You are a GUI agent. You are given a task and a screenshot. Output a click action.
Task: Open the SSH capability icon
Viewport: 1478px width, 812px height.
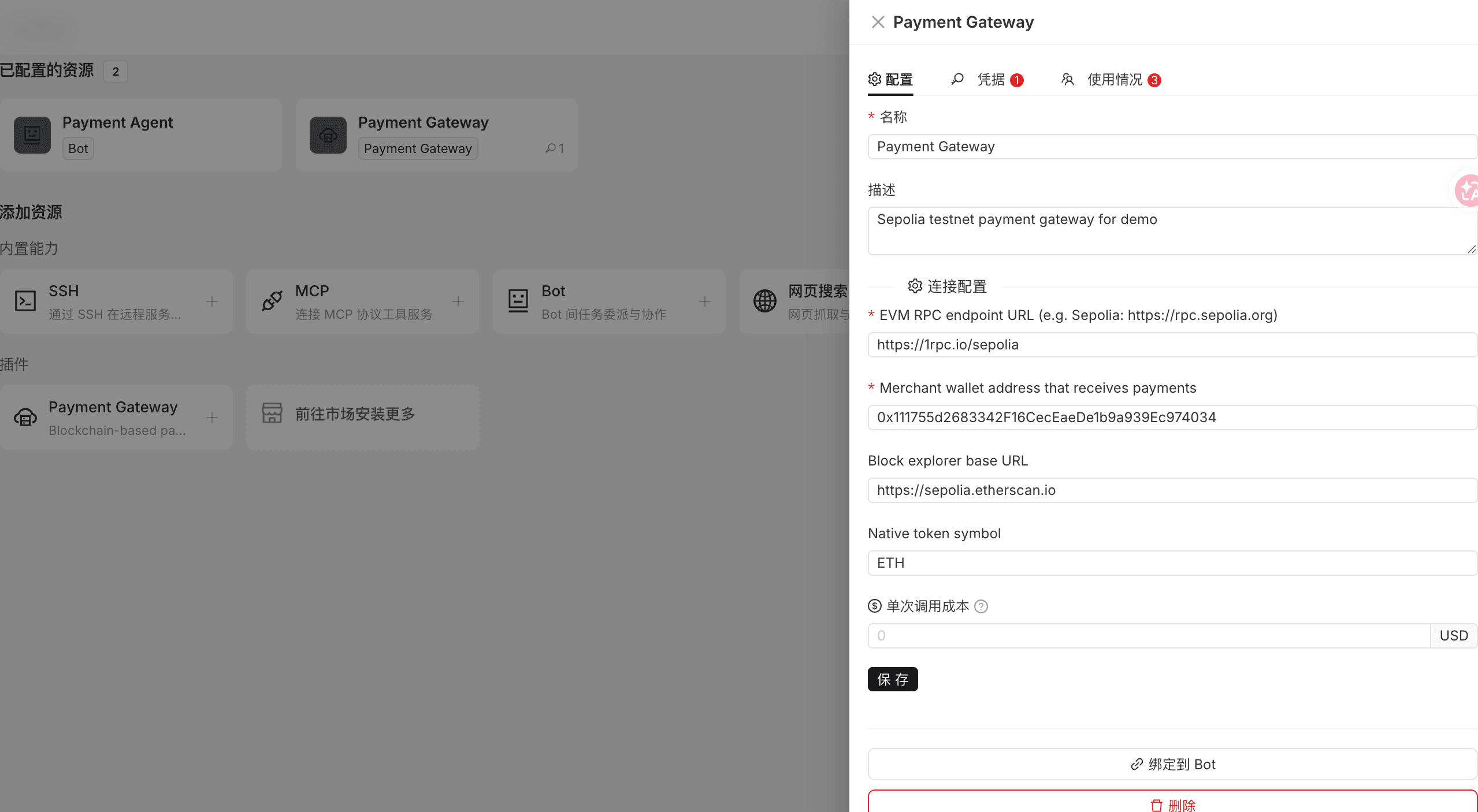pyautogui.click(x=25, y=301)
